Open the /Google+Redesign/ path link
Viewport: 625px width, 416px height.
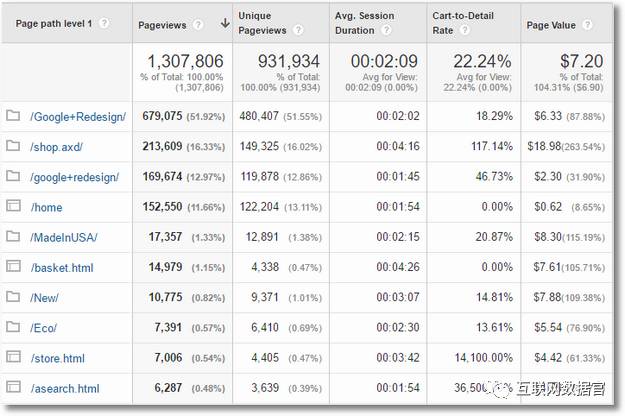pyautogui.click(x=78, y=117)
